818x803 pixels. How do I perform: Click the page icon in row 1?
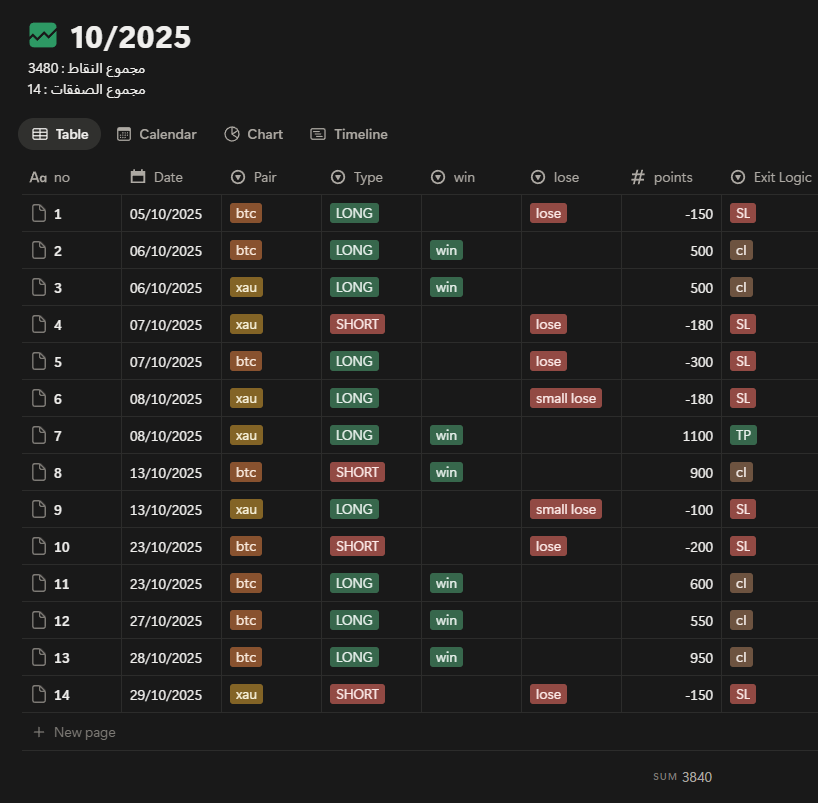pyautogui.click(x=39, y=213)
